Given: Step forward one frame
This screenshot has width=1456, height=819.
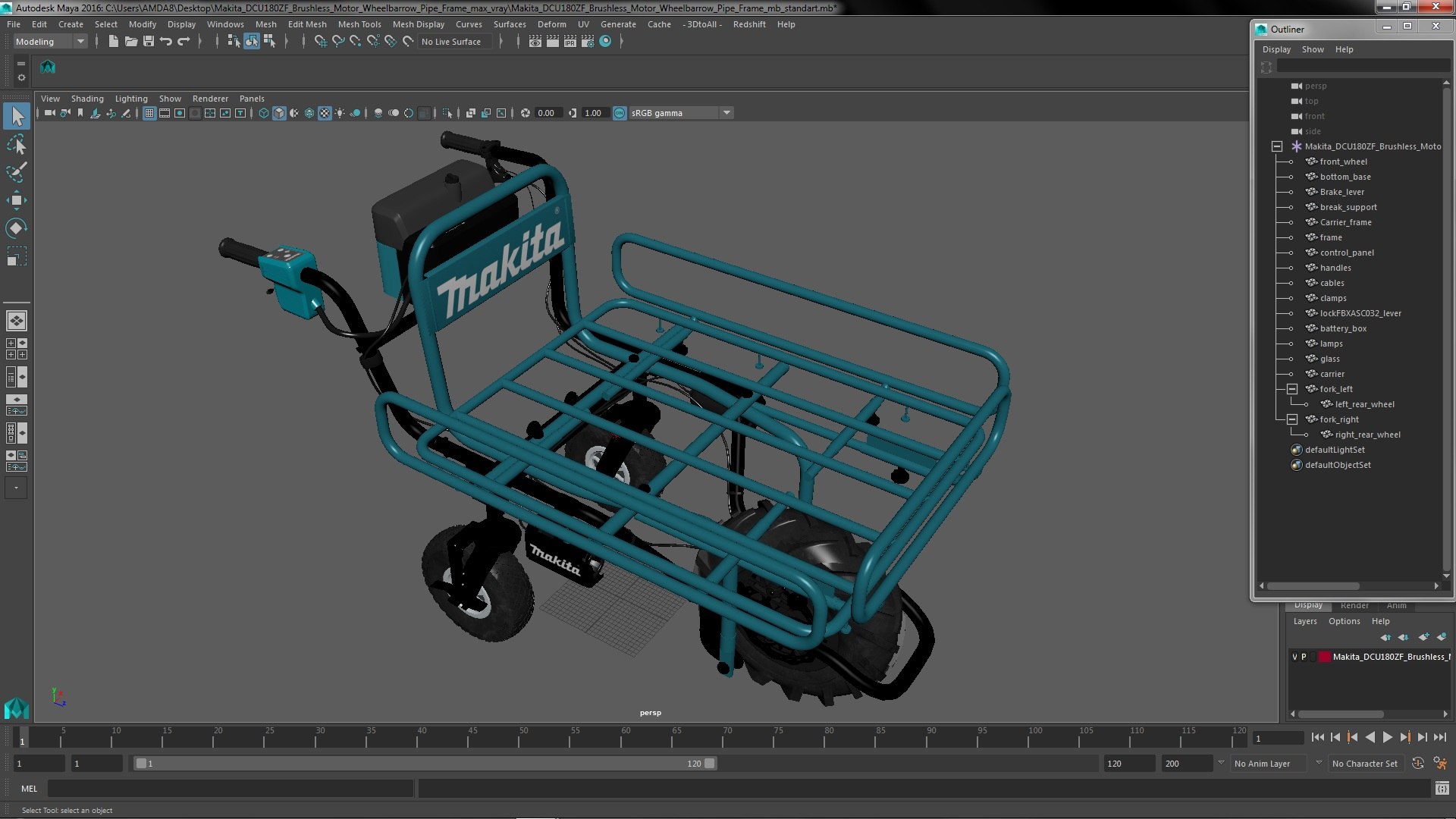Looking at the screenshot, I should click(x=1422, y=737).
